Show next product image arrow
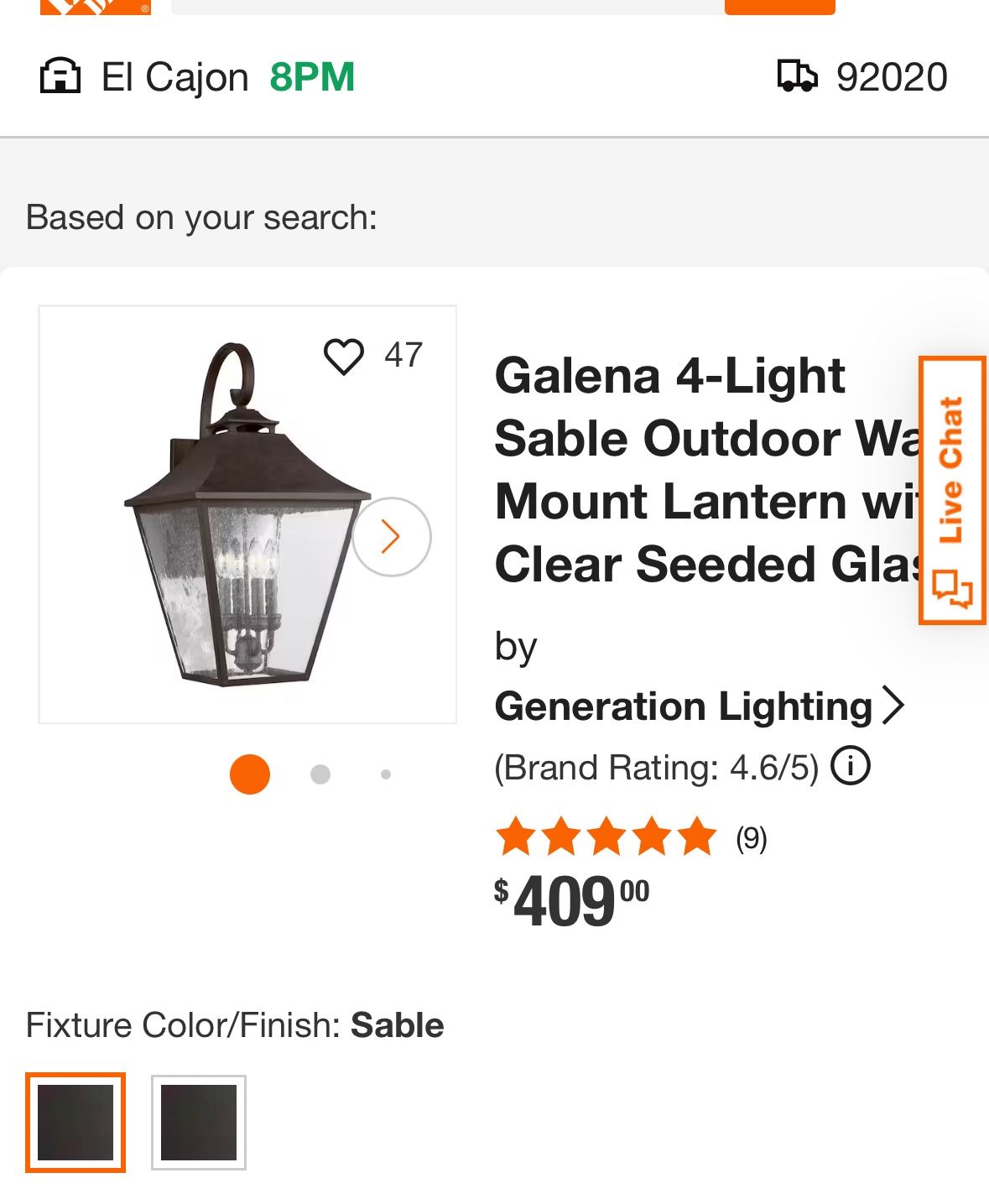The height and width of the screenshot is (1204, 989). point(391,537)
